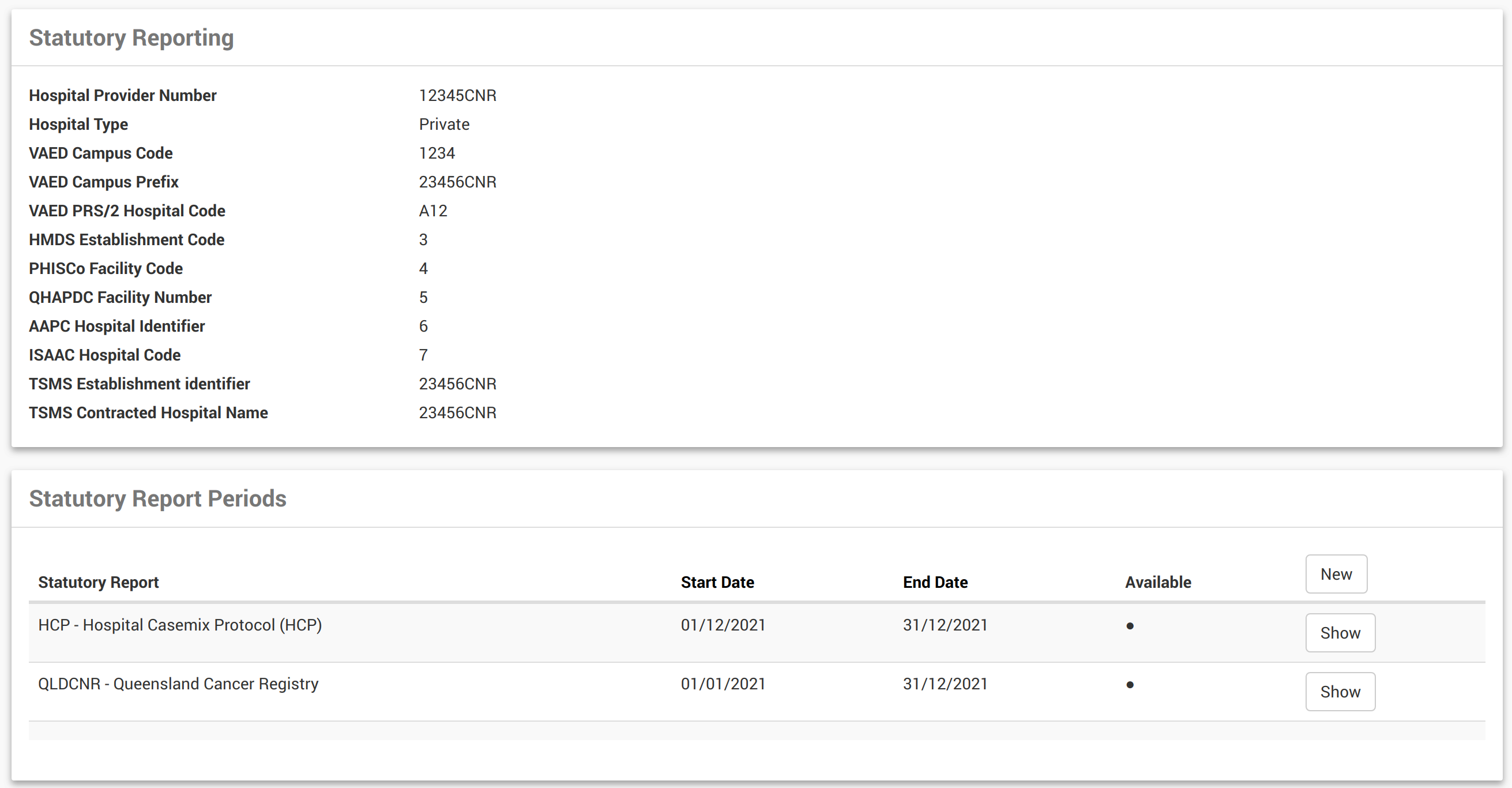
Task: Click the New report period button
Action: tap(1336, 573)
